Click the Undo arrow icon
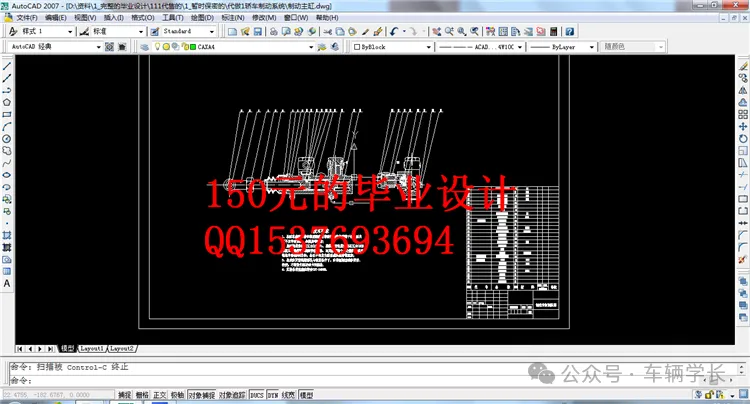Viewport: 750px width, 404px height. (394, 32)
